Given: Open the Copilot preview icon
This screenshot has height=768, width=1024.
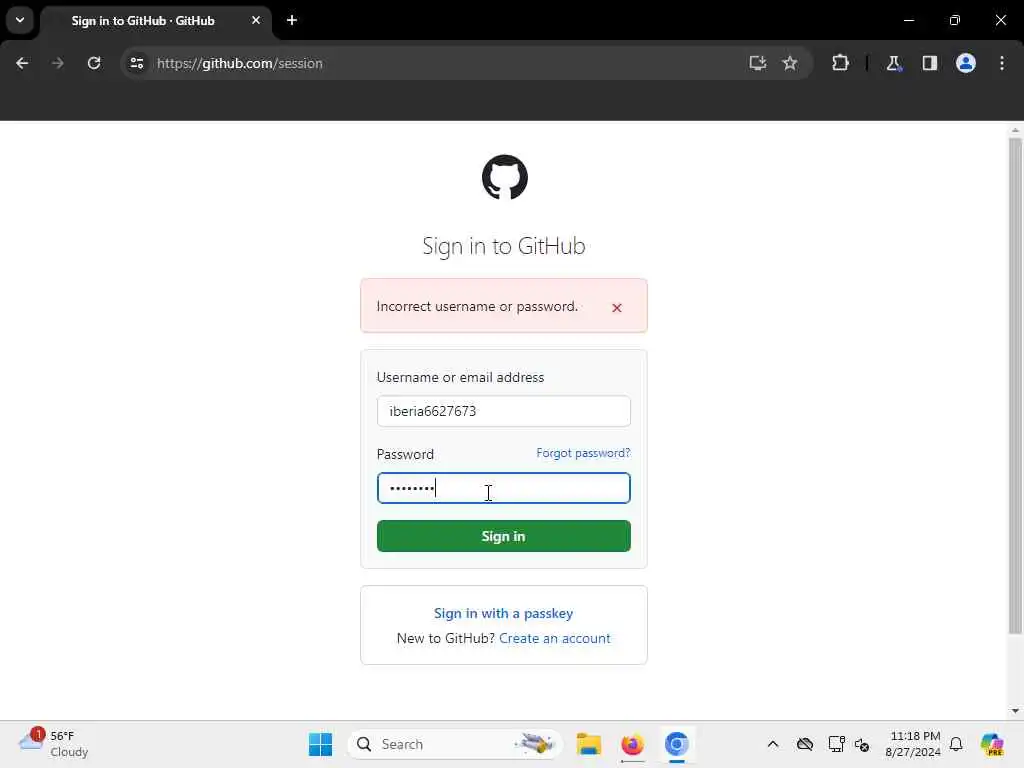Looking at the screenshot, I should coord(991,744).
